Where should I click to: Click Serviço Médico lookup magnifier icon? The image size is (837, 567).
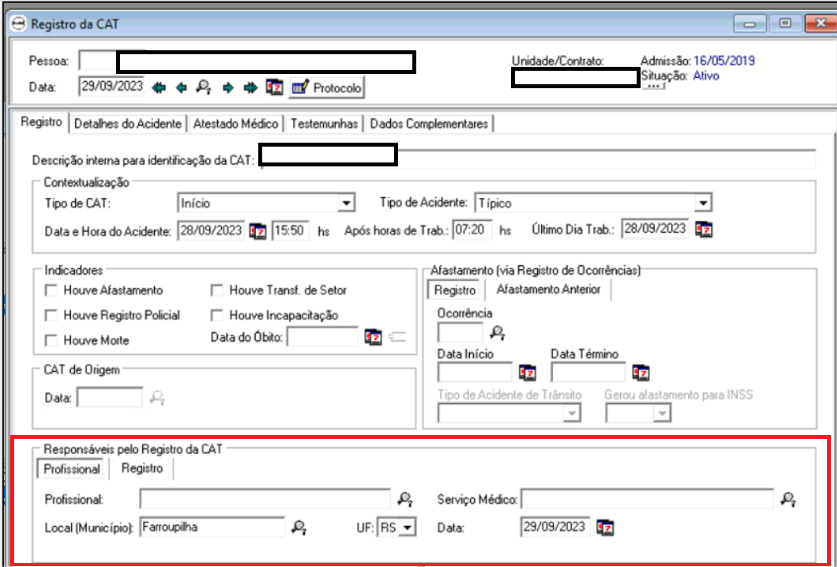pos(788,499)
